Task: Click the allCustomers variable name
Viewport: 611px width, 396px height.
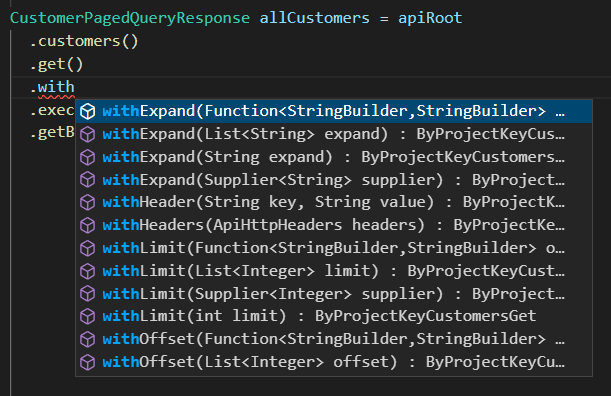Action: [x=314, y=18]
